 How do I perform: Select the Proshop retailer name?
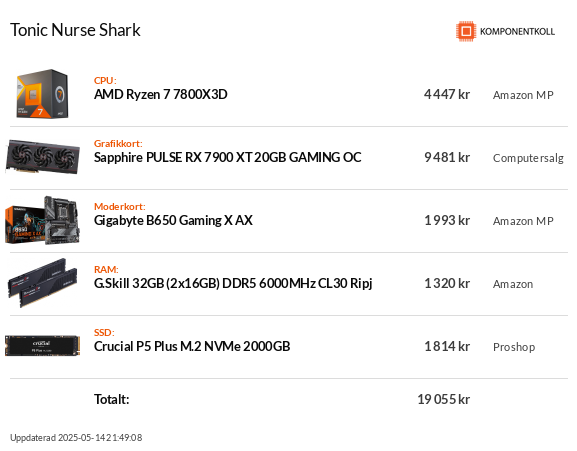[514, 347]
